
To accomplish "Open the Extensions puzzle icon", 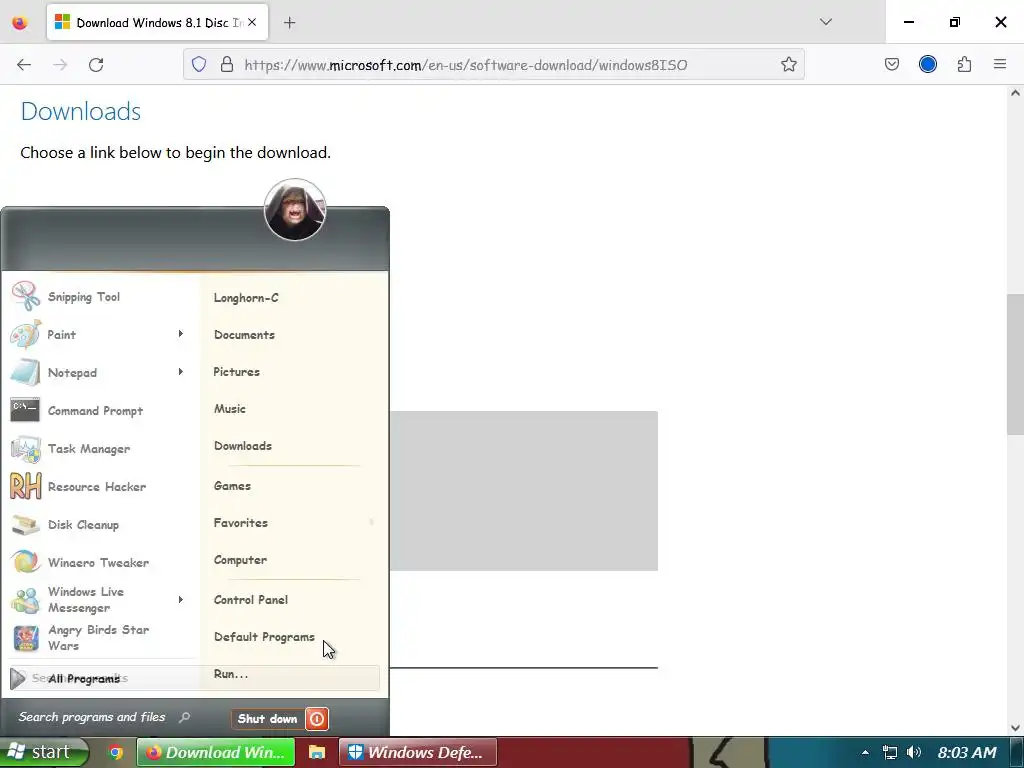I will (964, 64).
